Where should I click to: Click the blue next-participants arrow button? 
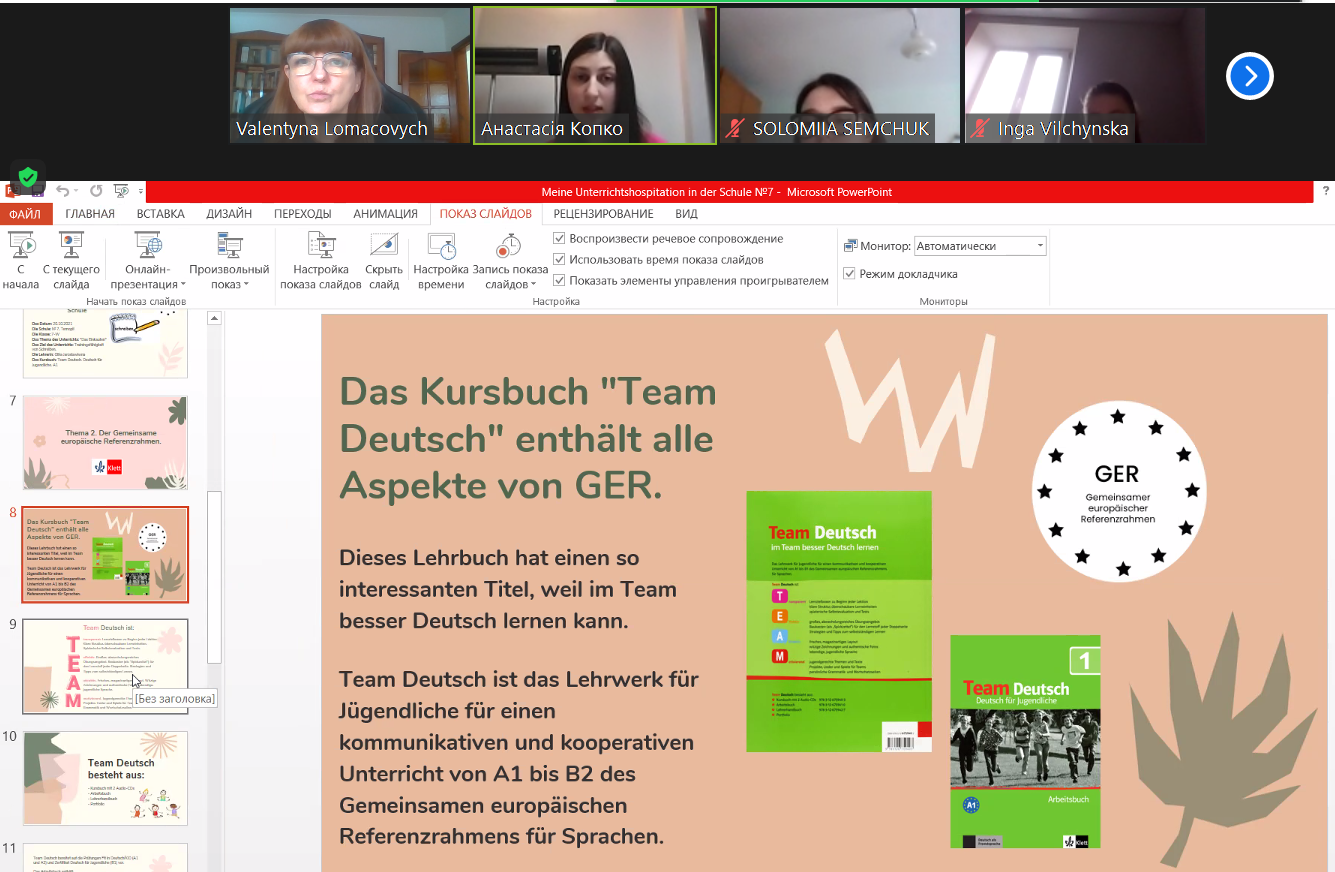[x=1250, y=76]
